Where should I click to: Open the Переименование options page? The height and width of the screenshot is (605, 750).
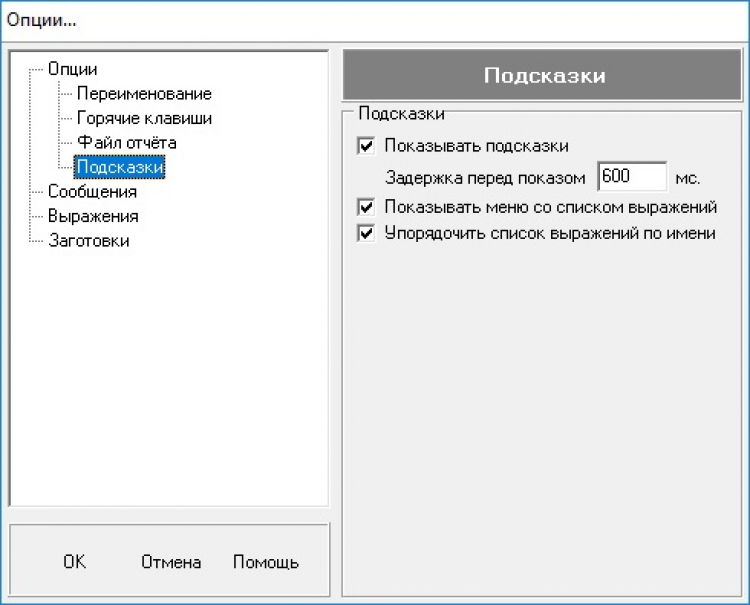[144, 94]
